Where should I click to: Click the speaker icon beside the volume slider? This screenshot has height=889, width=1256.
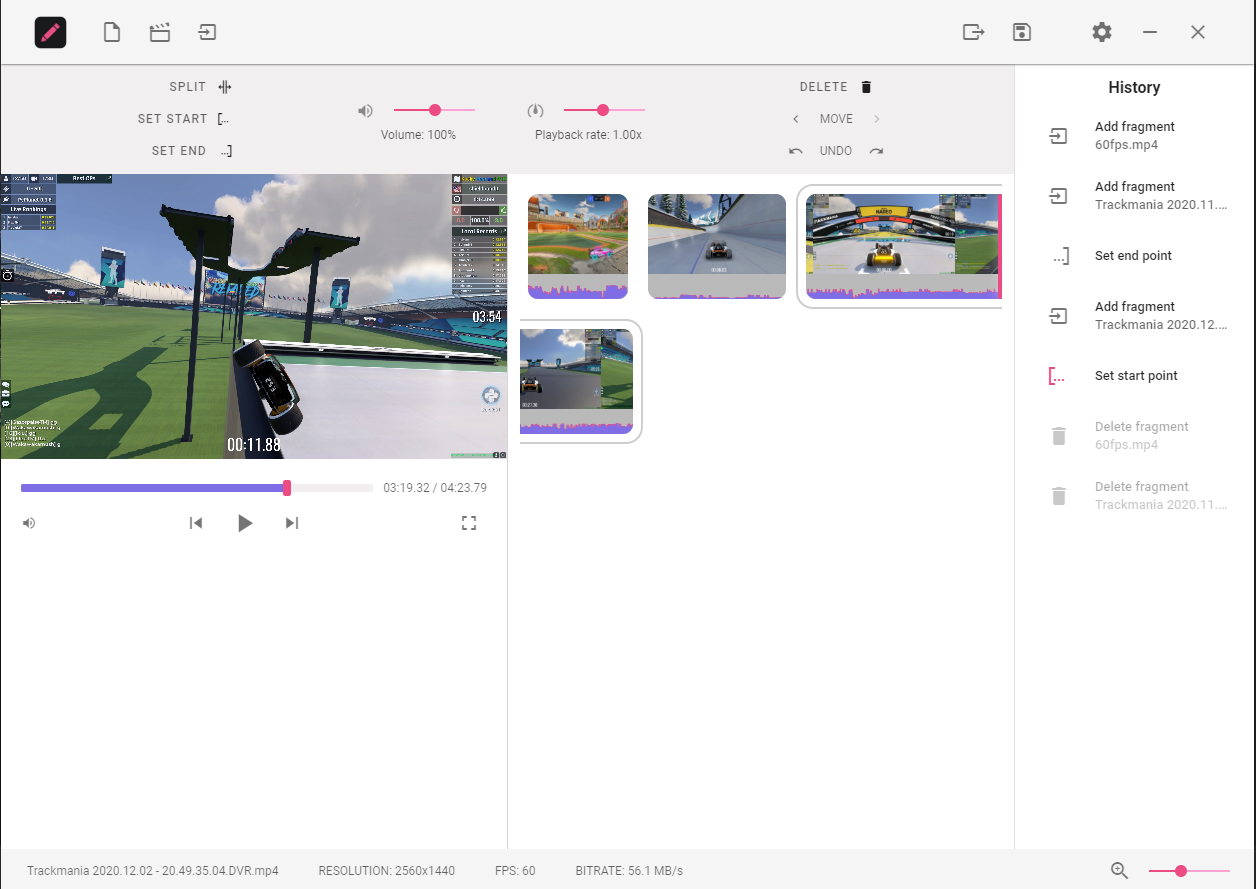366,110
